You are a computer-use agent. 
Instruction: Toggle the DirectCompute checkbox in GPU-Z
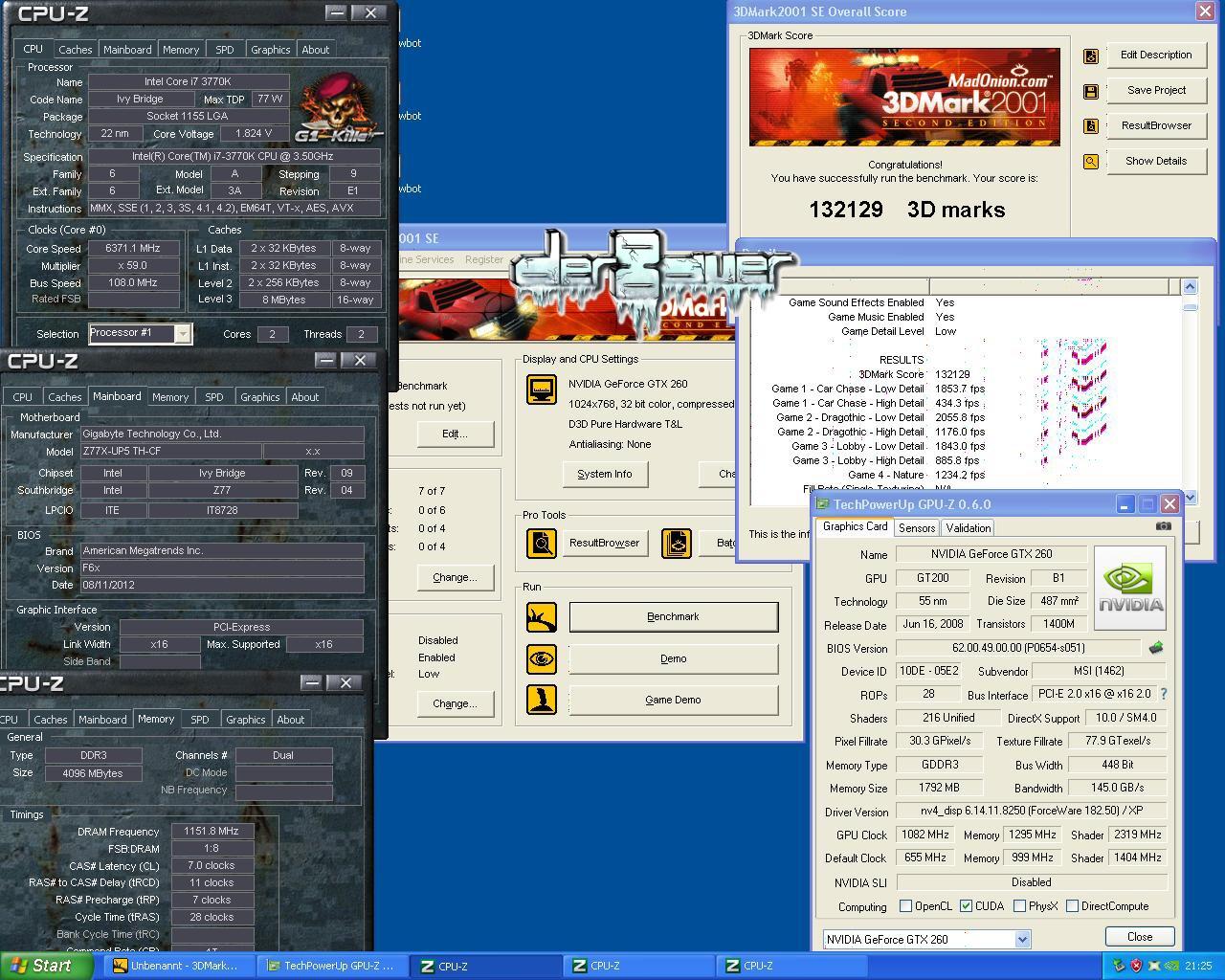(1072, 906)
